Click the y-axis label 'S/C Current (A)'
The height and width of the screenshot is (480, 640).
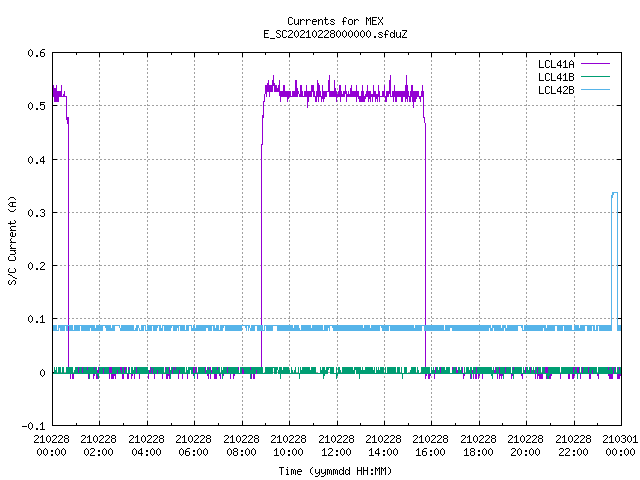(x=12, y=241)
